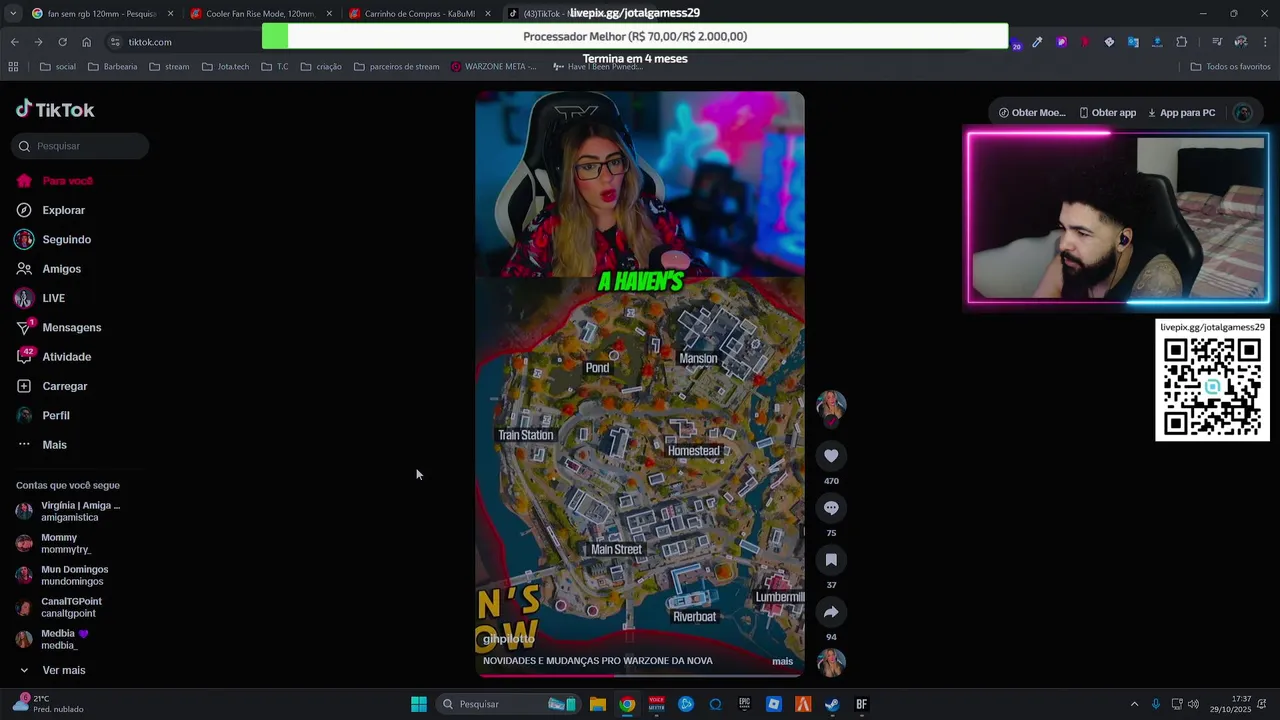Open the spinning sound disc icon

pos(831,662)
